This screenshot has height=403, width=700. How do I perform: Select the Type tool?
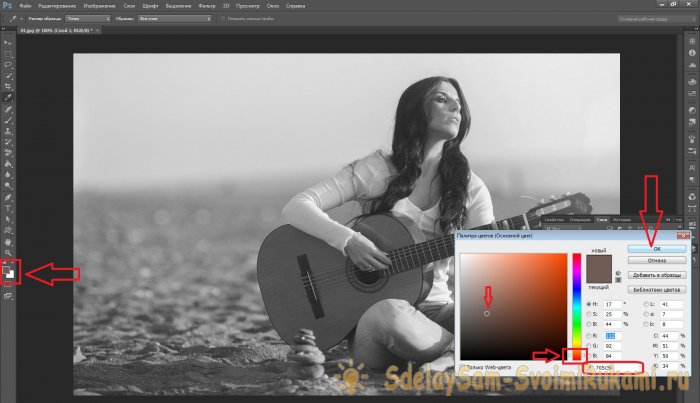tap(8, 208)
